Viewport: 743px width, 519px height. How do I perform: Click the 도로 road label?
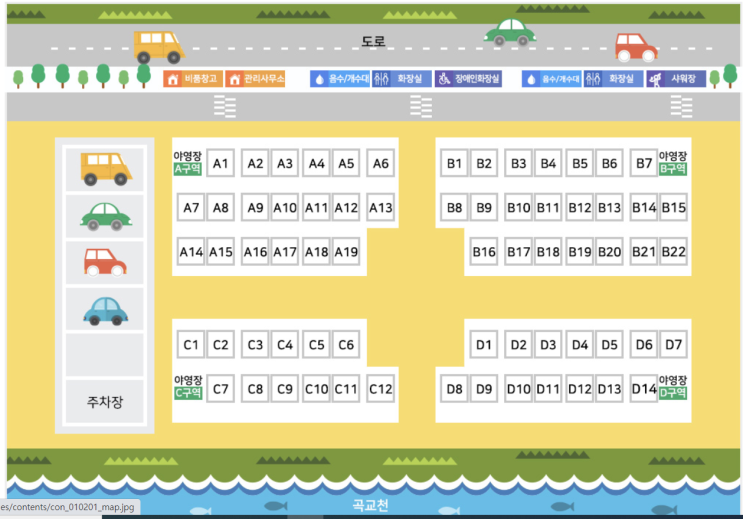[x=373, y=41]
